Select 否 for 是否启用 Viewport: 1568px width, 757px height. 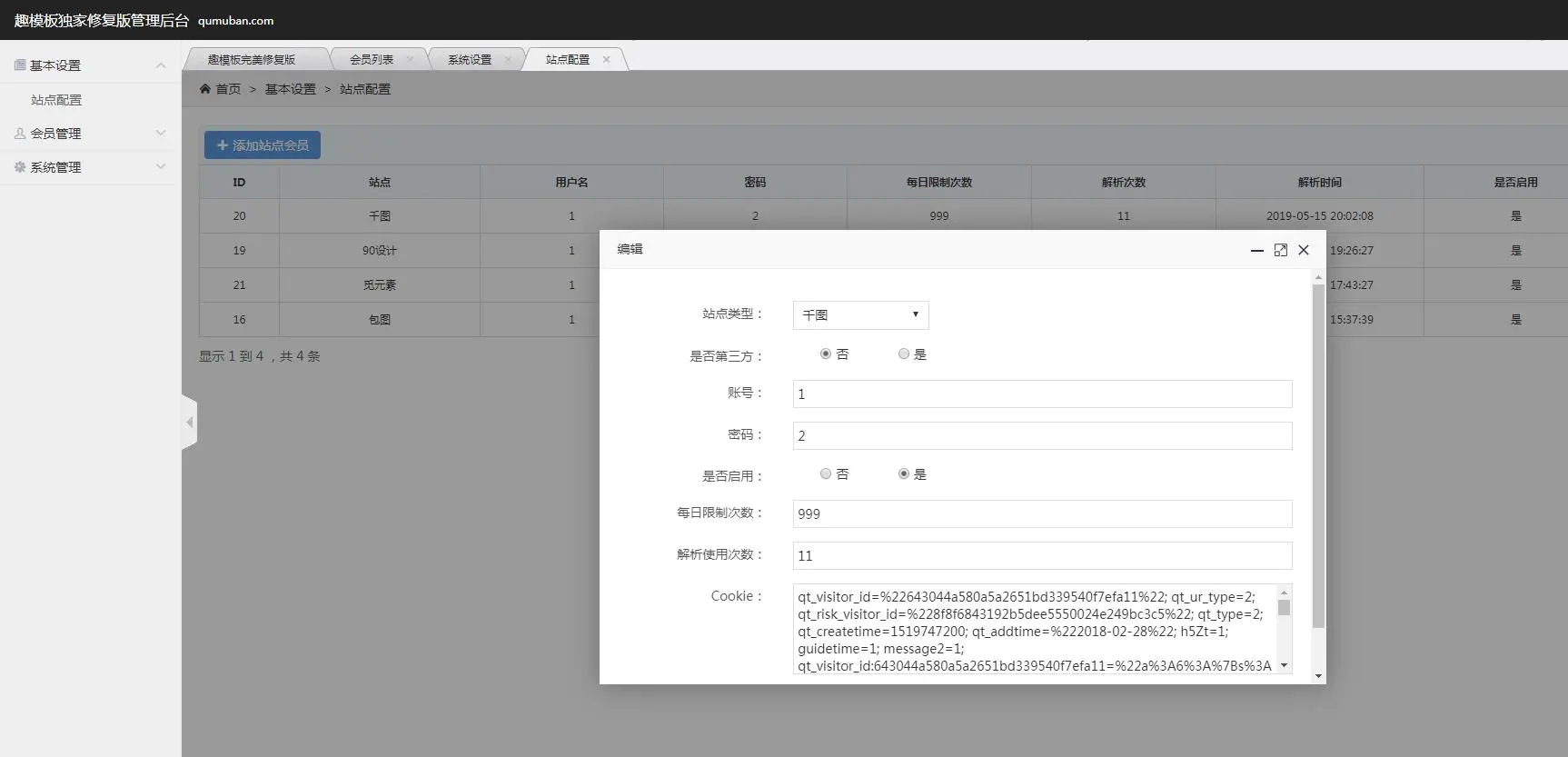click(826, 474)
